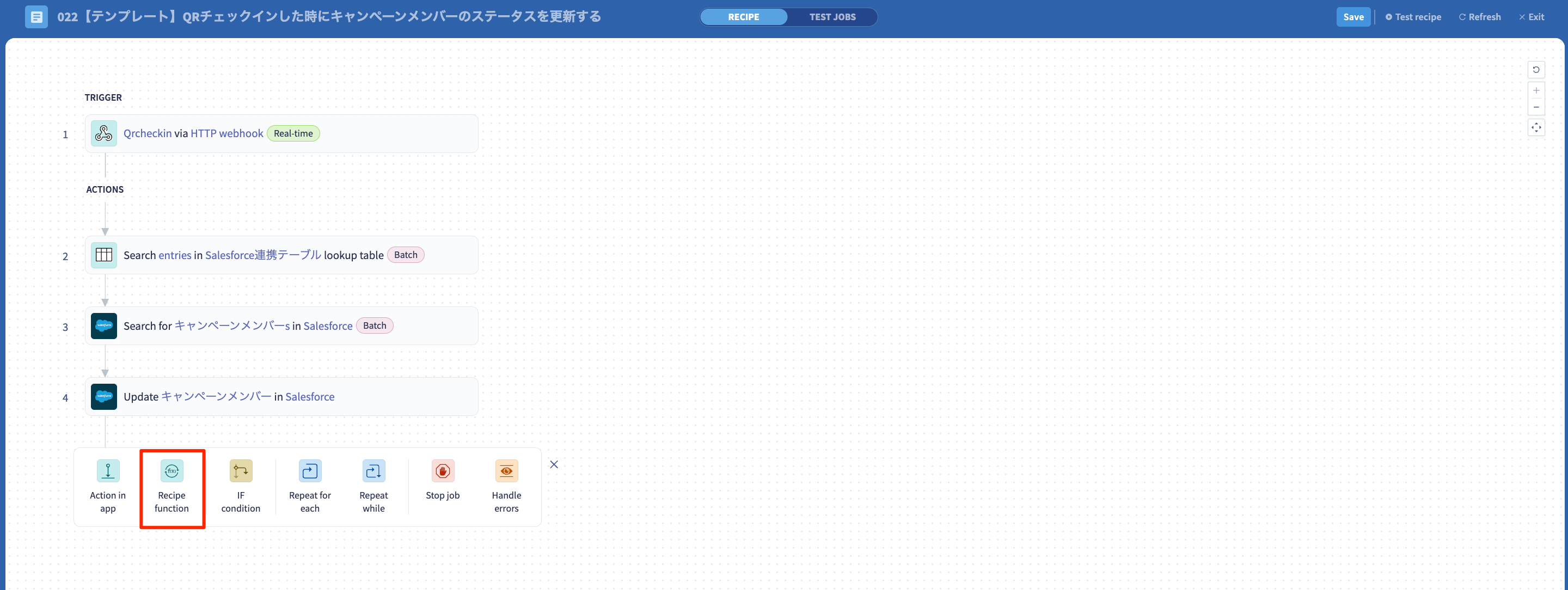Open キャンペーンメンバー link in the Update step
Screen dimensions: 1568x590
(216, 397)
